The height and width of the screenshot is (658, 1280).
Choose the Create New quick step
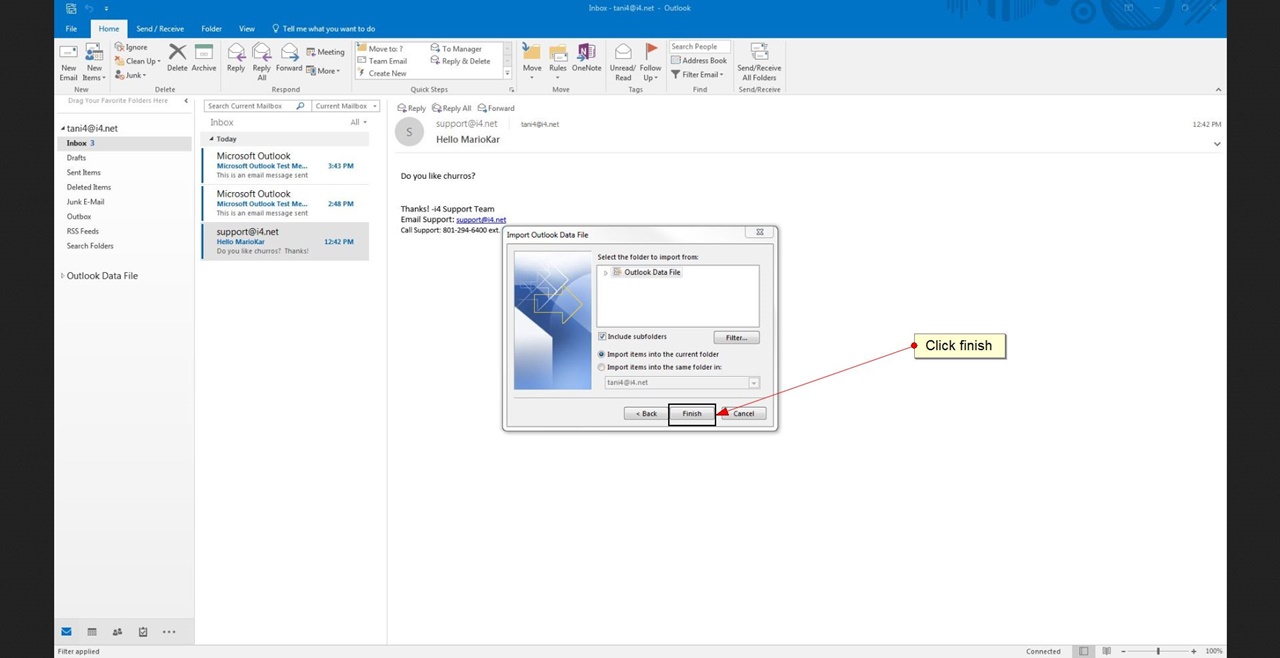382,73
